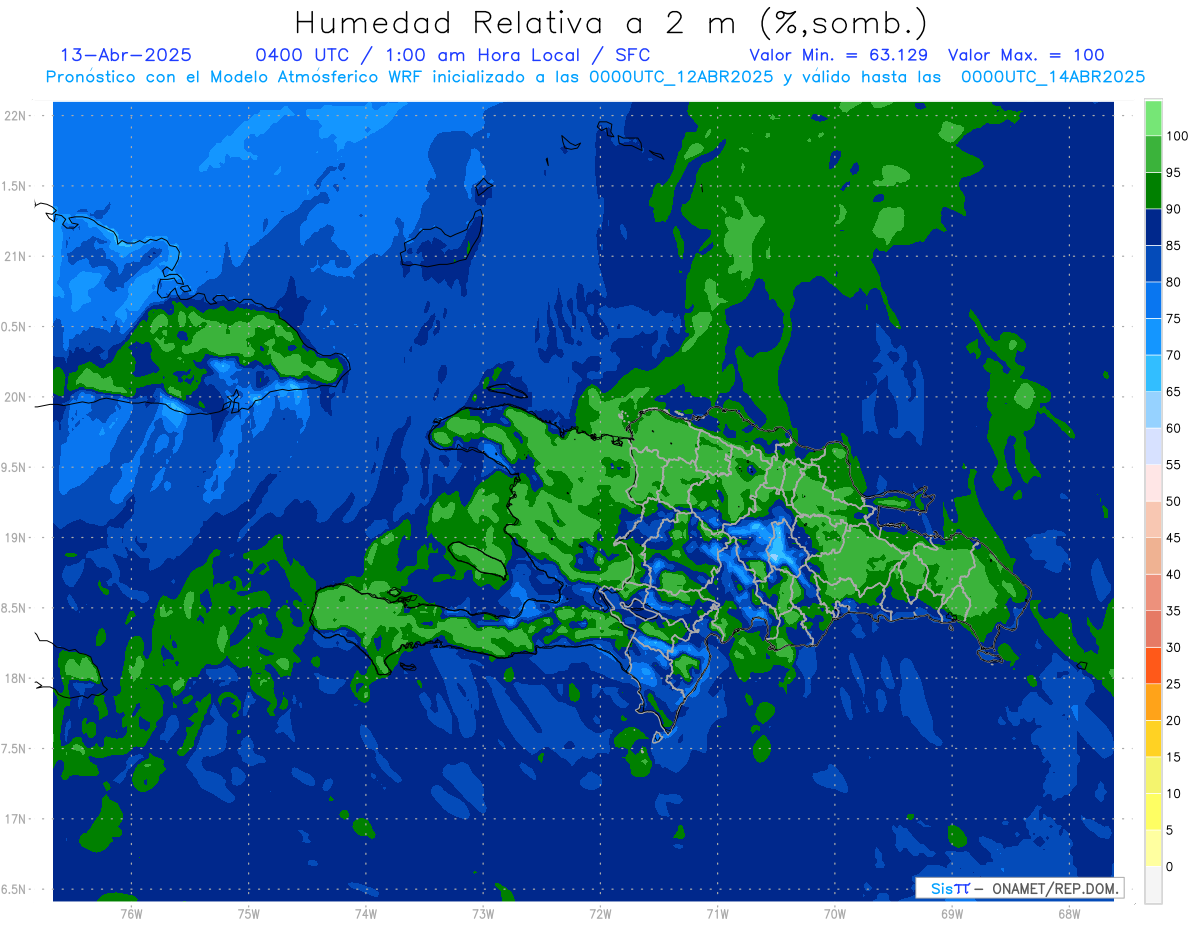Click the '17N' latitude label

point(17,819)
